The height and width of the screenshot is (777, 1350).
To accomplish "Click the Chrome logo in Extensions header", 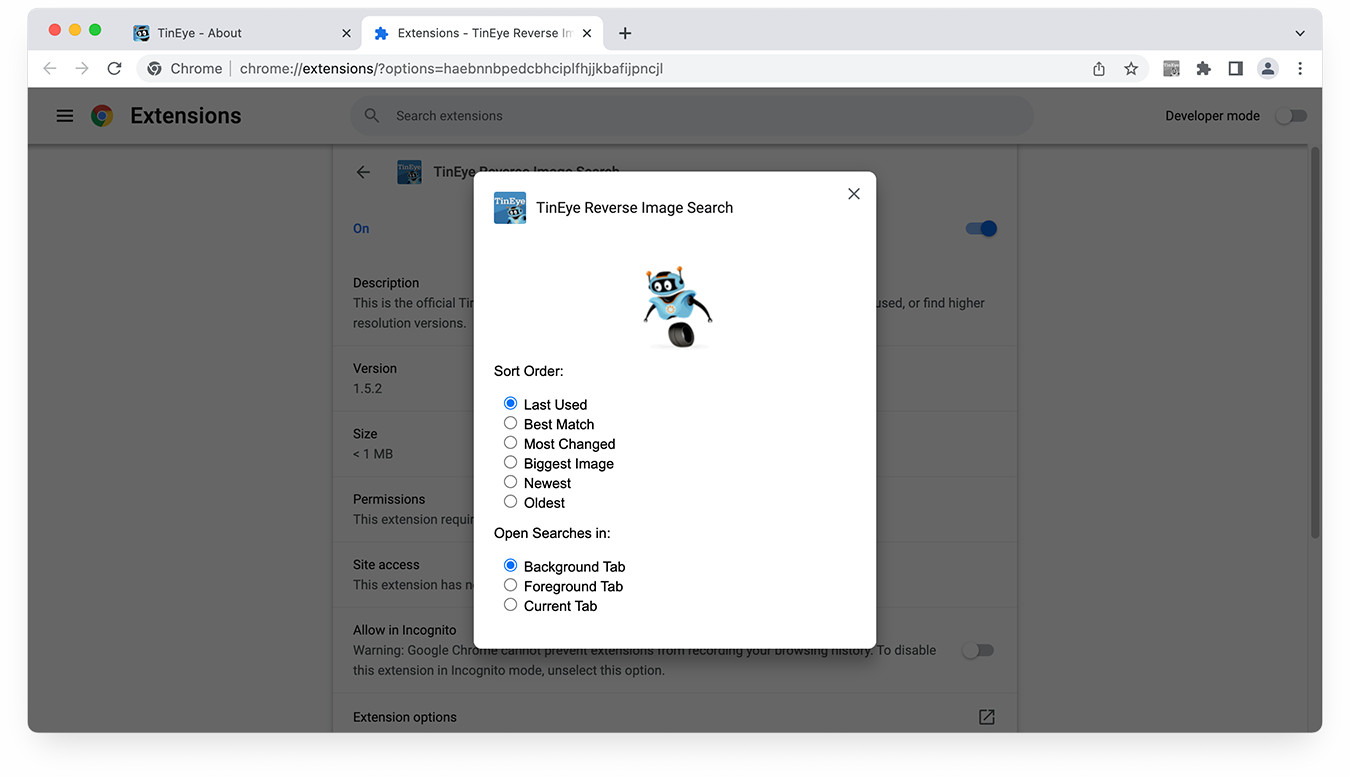I will [102, 116].
